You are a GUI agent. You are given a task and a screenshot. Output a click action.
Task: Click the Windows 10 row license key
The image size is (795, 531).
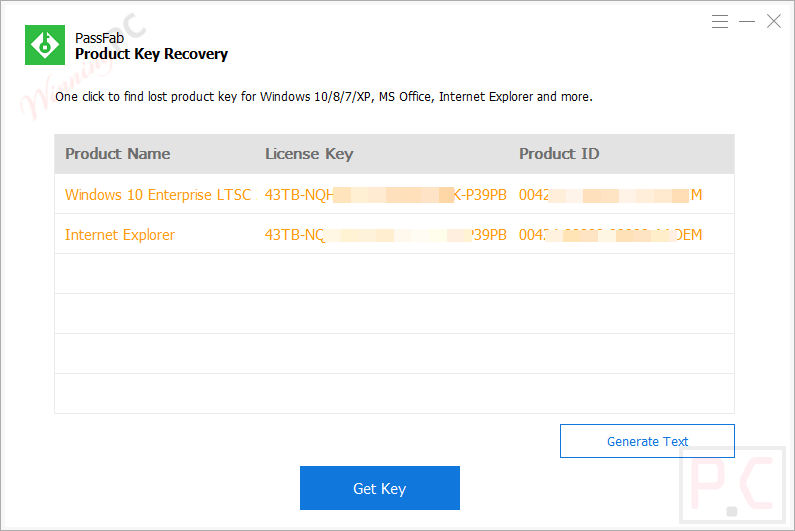[385, 195]
